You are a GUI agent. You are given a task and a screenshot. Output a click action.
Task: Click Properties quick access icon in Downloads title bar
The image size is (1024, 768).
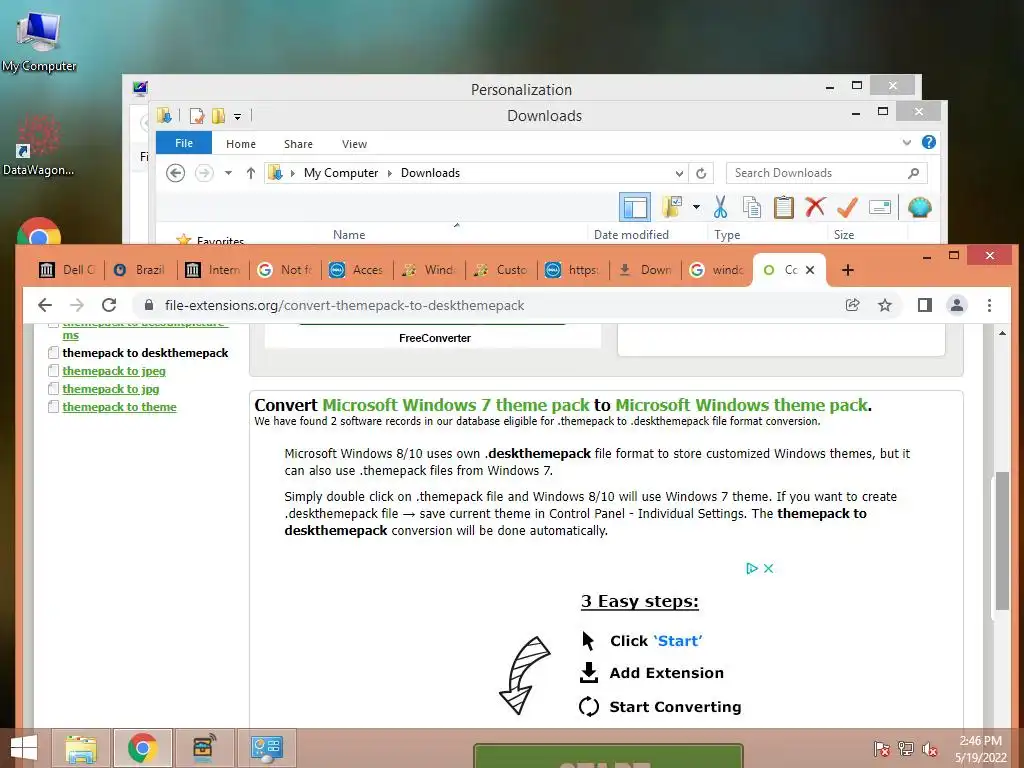(x=197, y=116)
